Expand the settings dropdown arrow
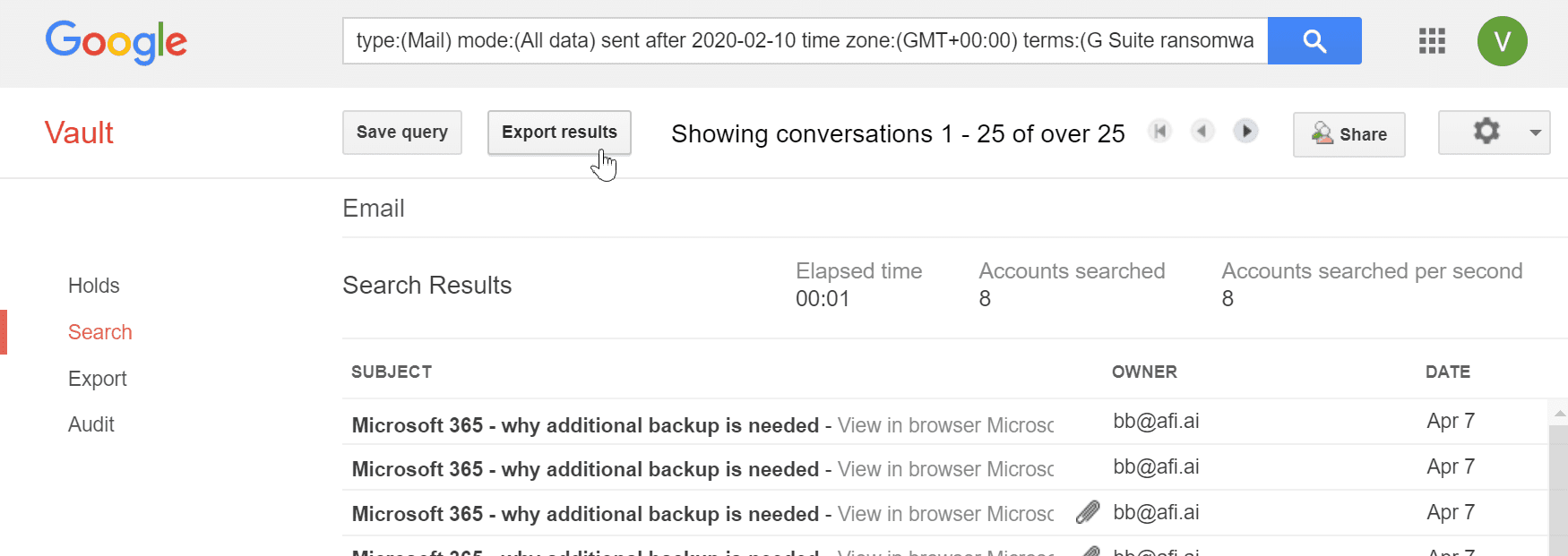Image resolution: width=1568 pixels, height=556 pixels. tap(1535, 133)
